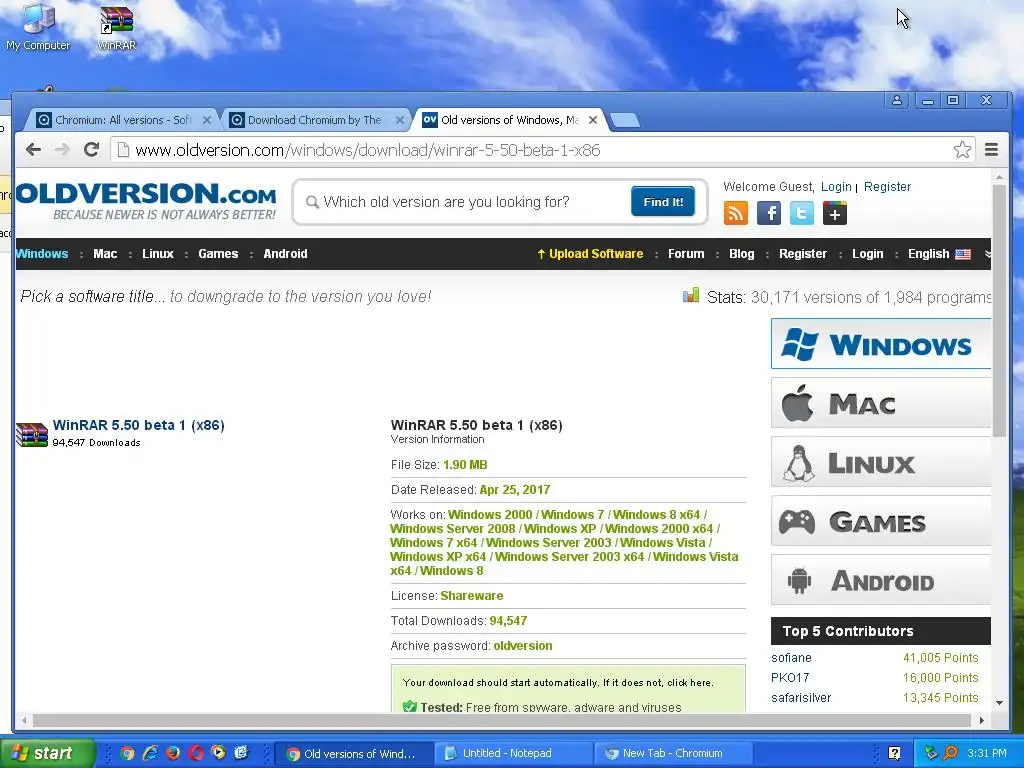Click Upload Software in nav bar
1024x768 pixels.
coord(590,254)
